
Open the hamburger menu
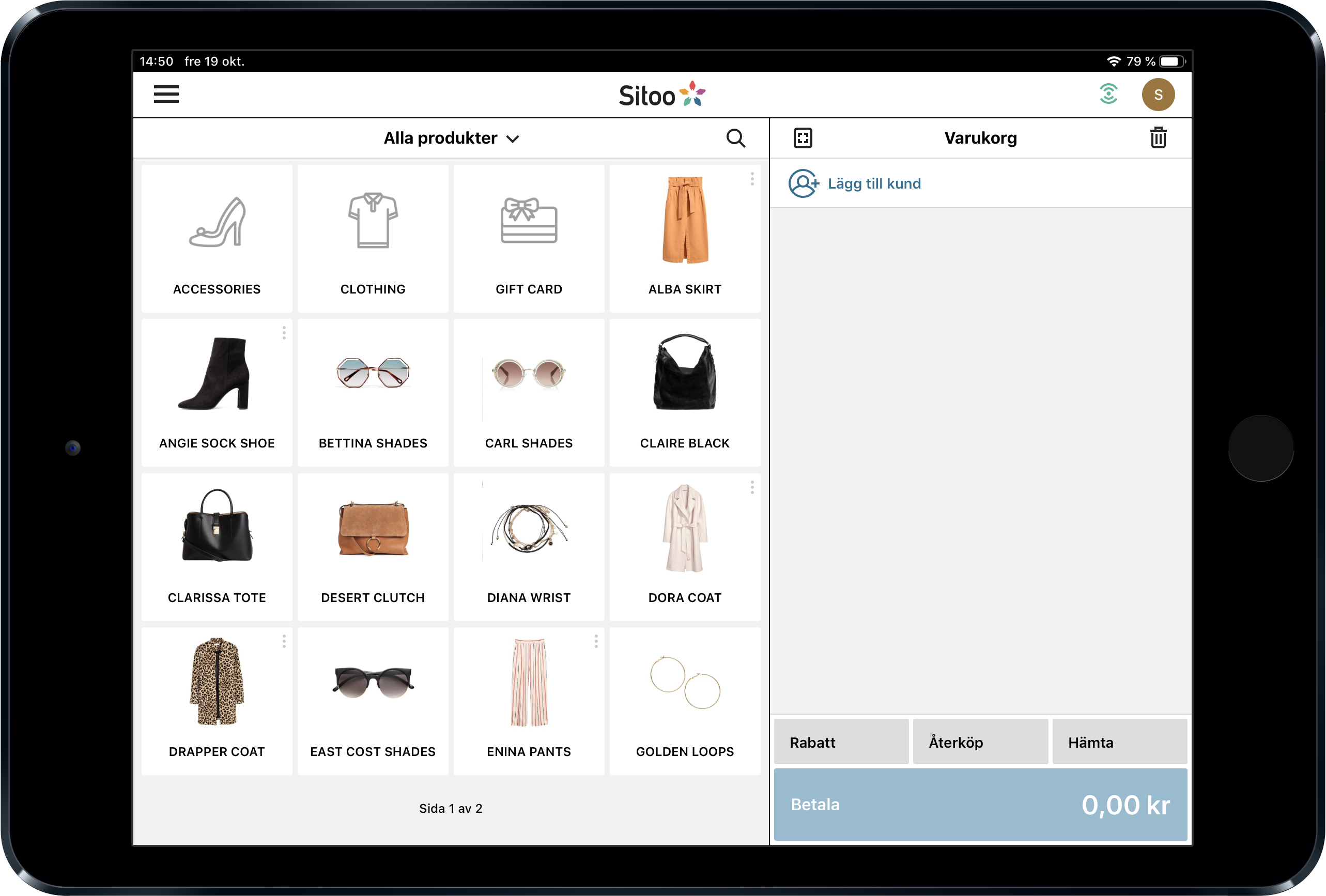coord(166,94)
